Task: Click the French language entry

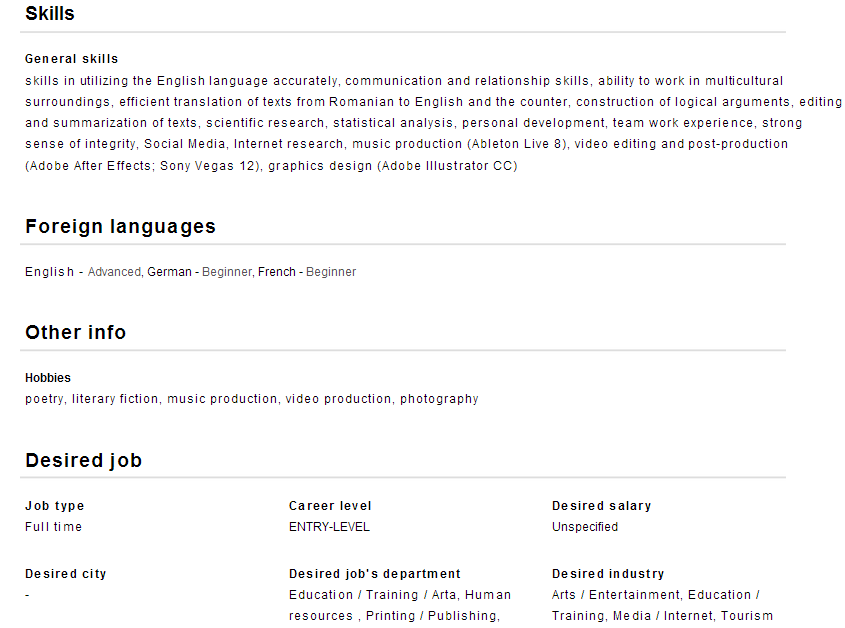Action: [277, 272]
